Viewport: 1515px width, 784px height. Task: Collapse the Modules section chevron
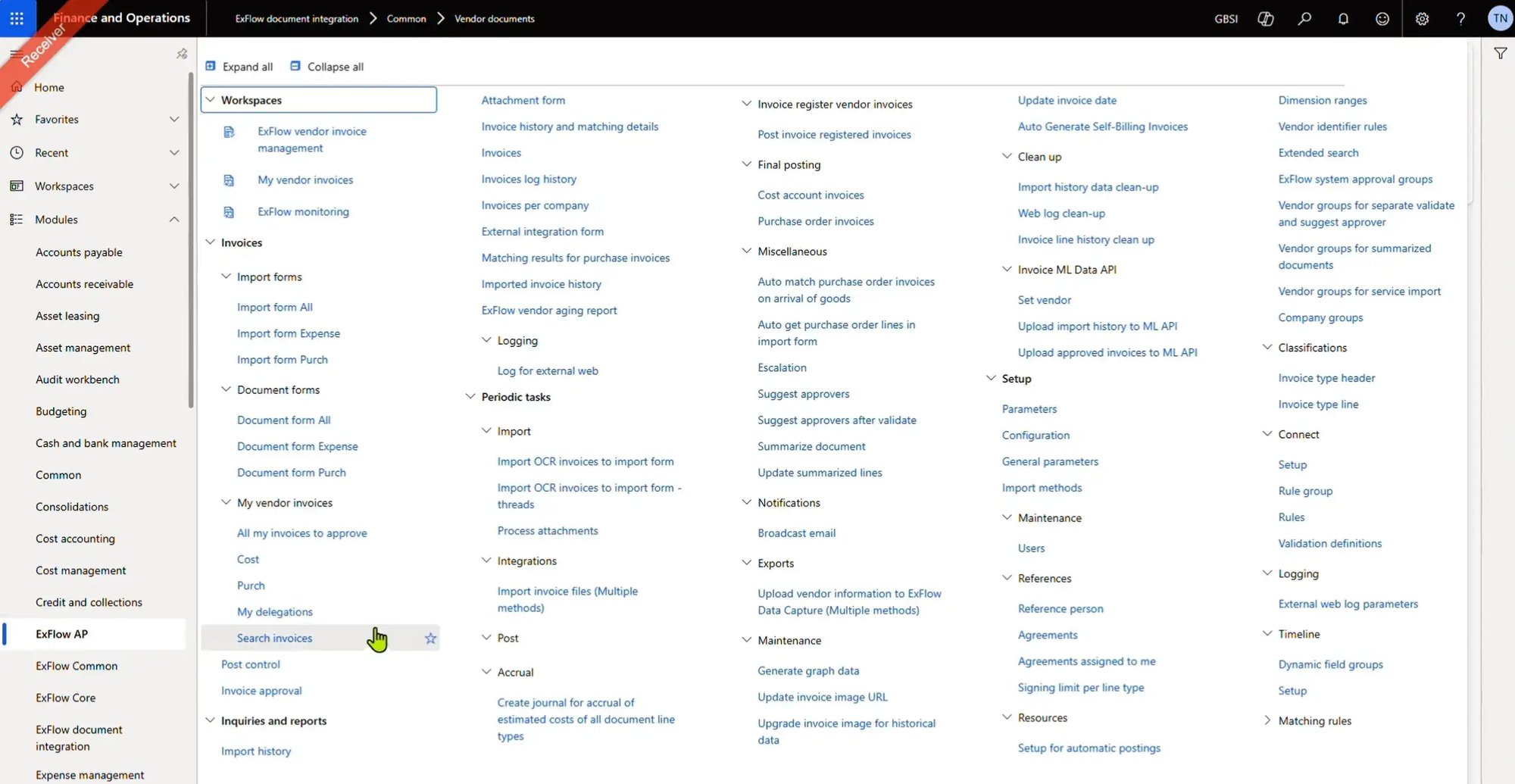coord(174,219)
